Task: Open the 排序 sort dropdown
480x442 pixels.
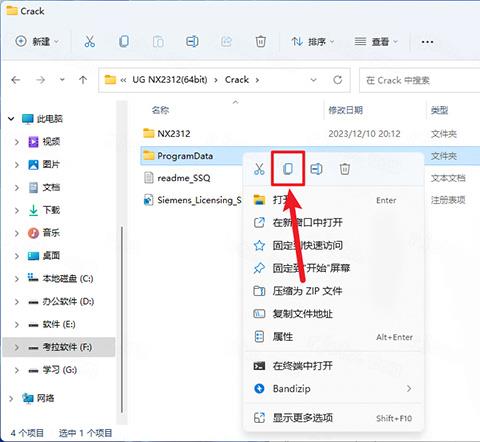Action: tap(312, 42)
